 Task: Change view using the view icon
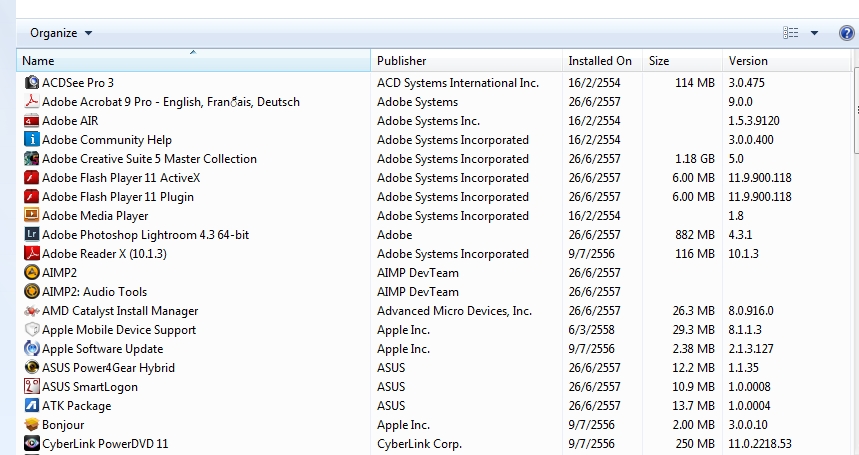pyautogui.click(x=791, y=33)
